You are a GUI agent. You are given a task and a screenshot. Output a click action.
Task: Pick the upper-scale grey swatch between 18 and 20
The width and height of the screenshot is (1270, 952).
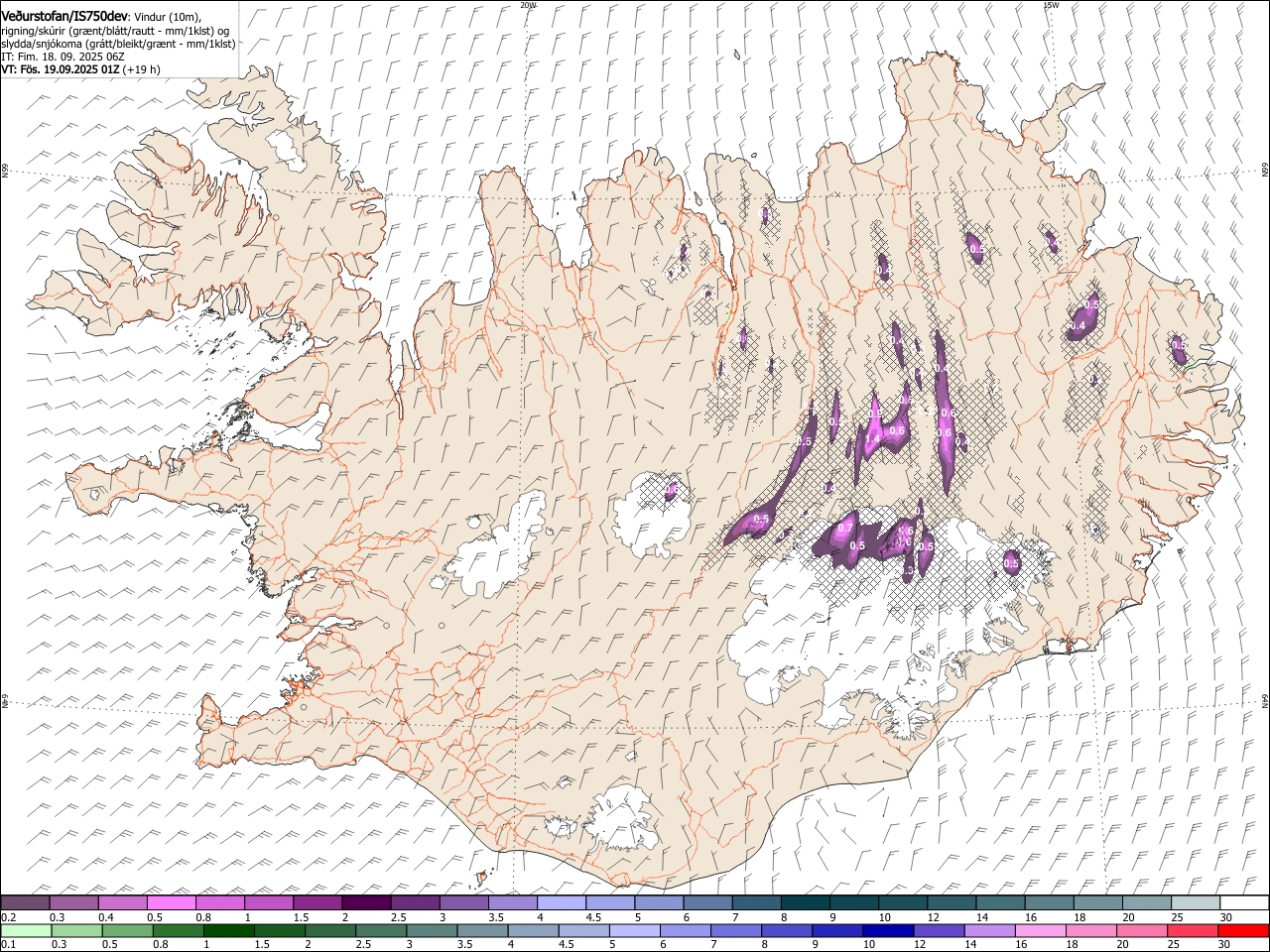1097,902
